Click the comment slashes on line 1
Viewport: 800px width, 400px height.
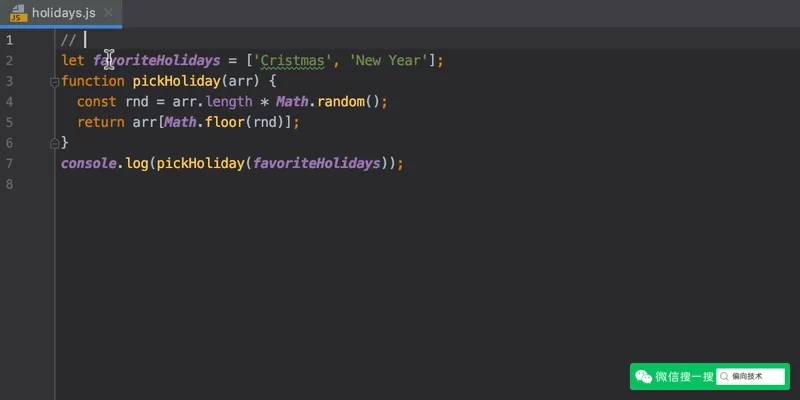tap(68, 40)
